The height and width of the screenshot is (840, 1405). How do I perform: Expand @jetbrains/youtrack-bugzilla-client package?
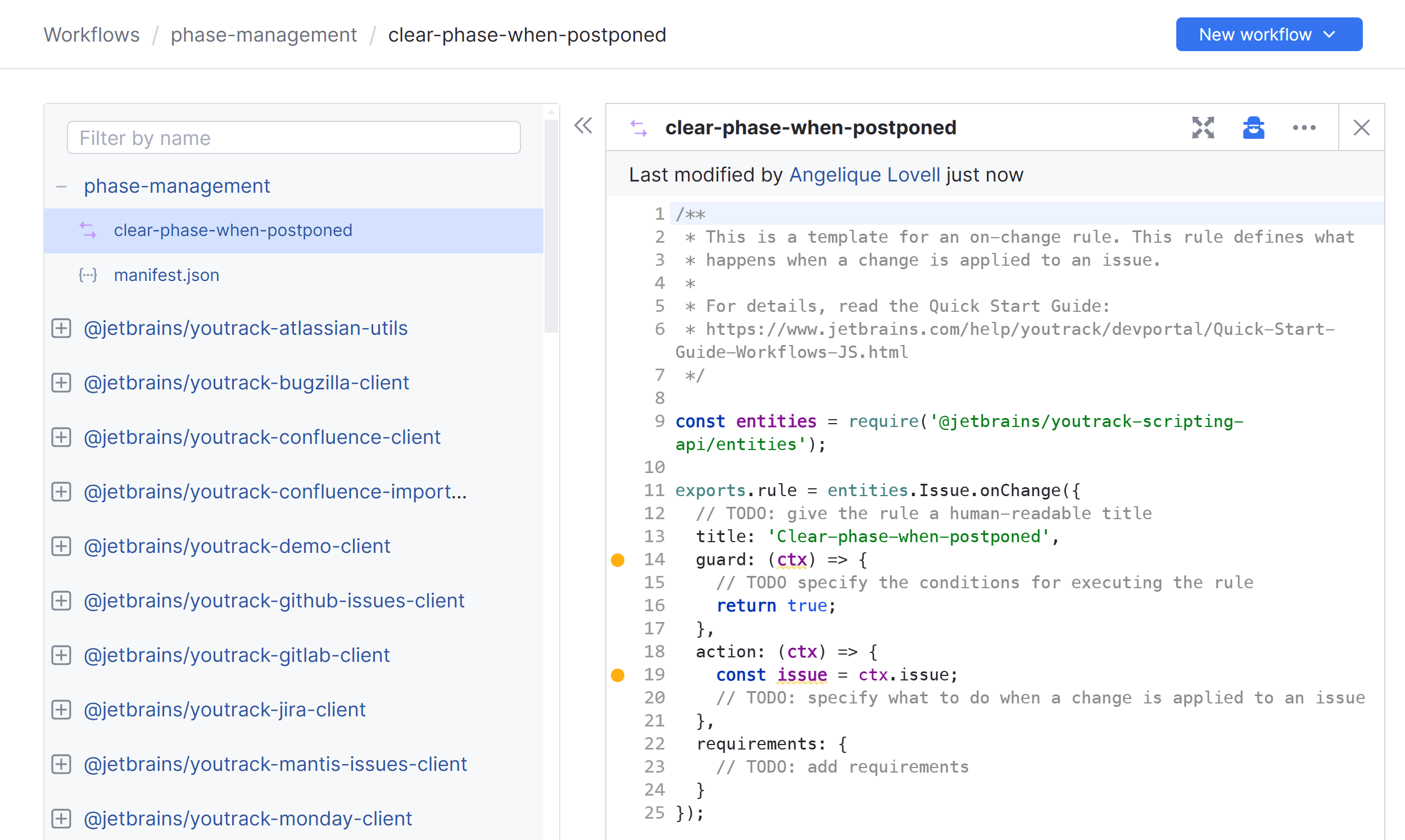(61, 383)
